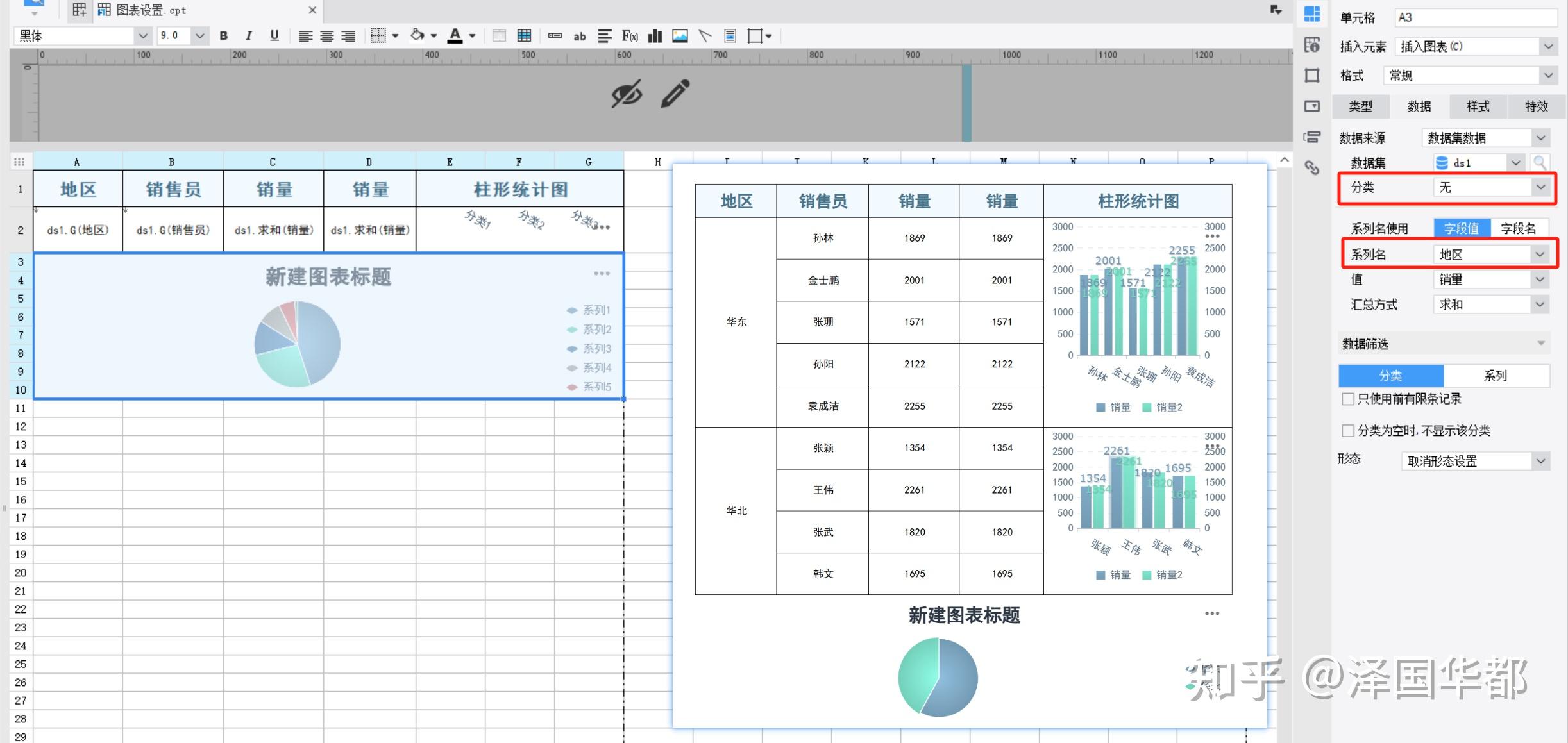Select the Insert Image toolbar icon

680,36
